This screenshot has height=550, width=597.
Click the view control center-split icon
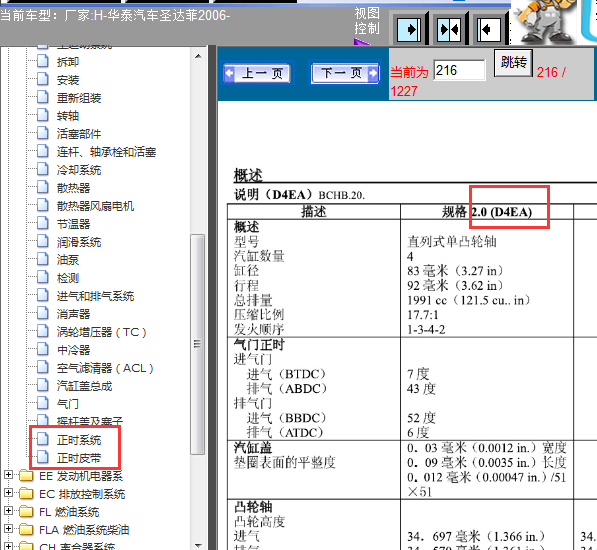(449, 29)
